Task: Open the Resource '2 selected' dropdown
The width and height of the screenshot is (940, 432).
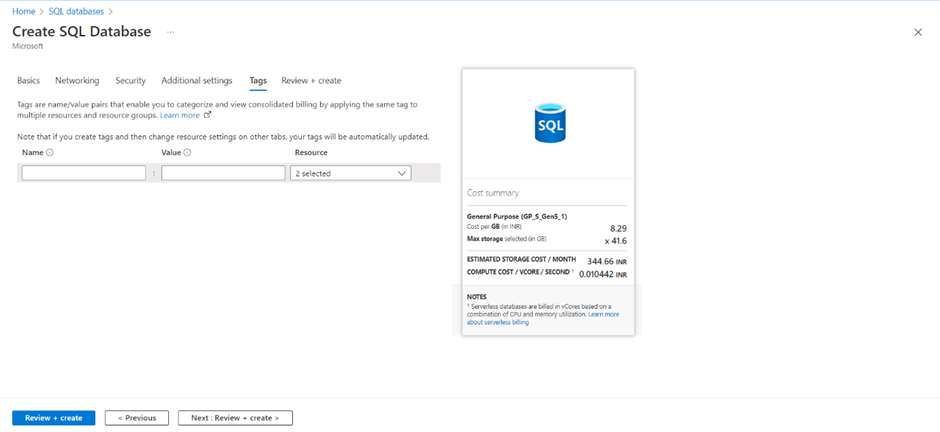Action: click(x=350, y=173)
